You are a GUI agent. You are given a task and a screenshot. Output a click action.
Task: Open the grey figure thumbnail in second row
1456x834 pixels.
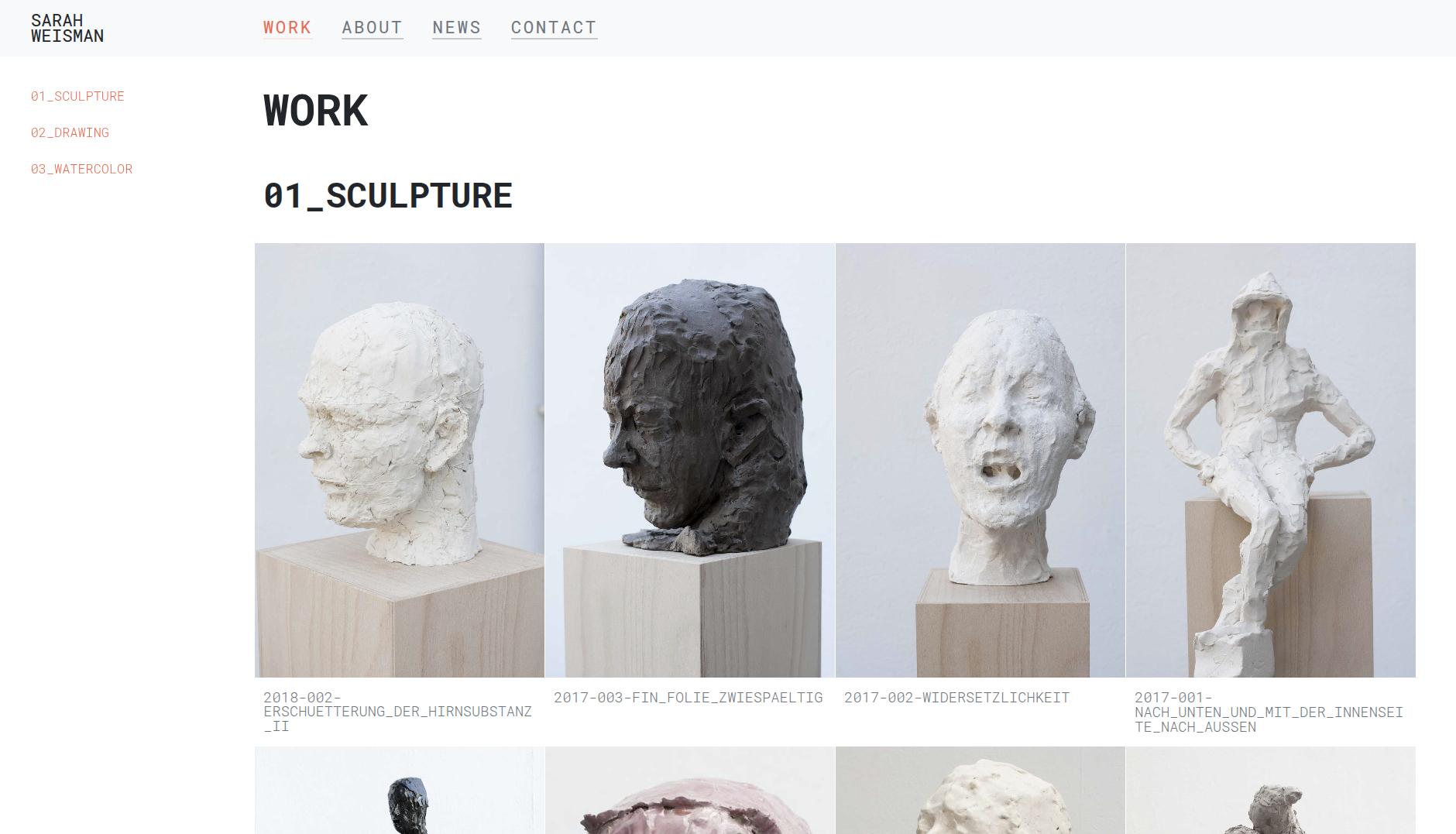(x=1271, y=790)
